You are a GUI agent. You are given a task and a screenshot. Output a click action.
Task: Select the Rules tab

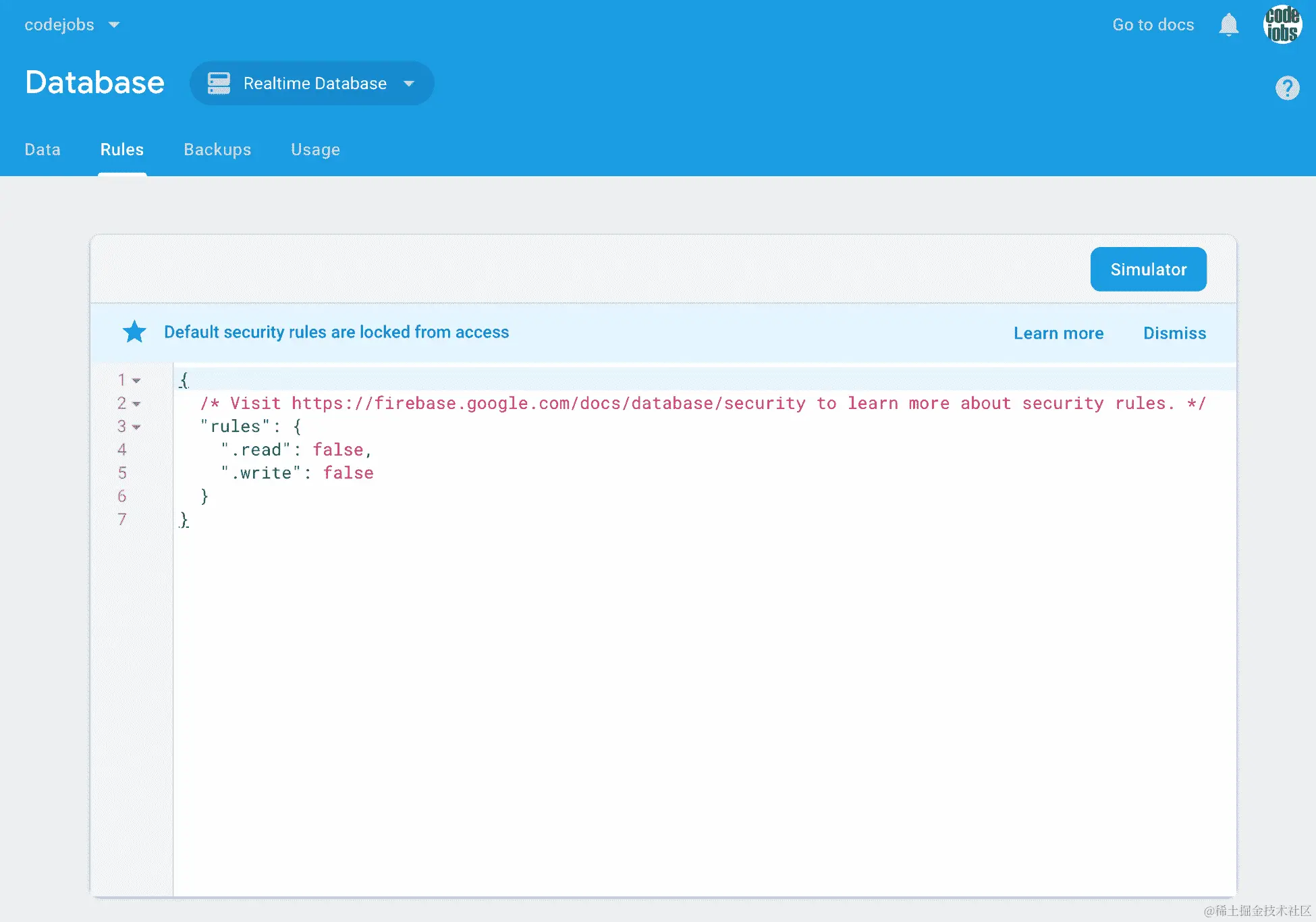[x=122, y=149]
